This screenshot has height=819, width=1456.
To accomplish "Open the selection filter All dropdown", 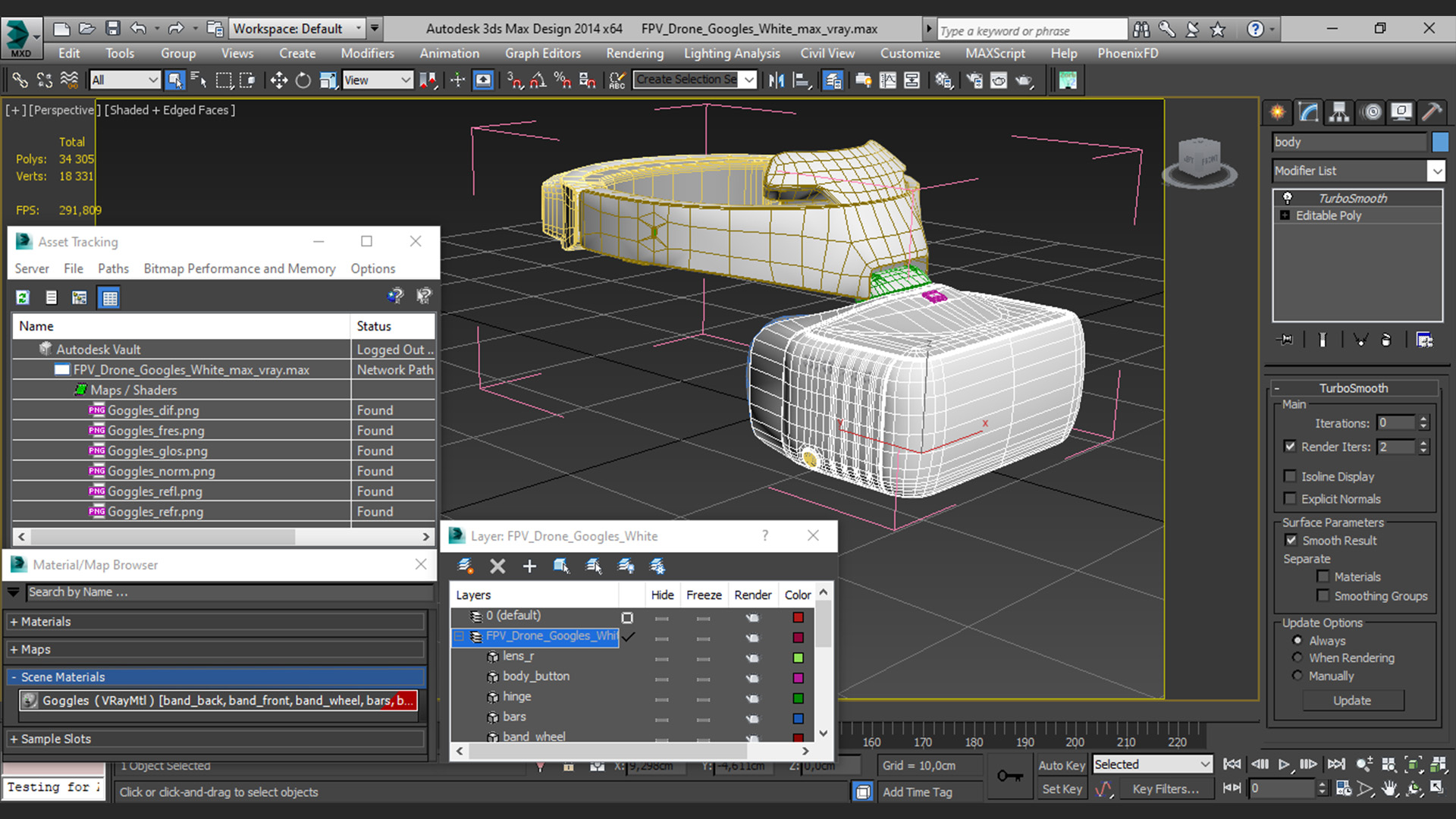I will (124, 80).
